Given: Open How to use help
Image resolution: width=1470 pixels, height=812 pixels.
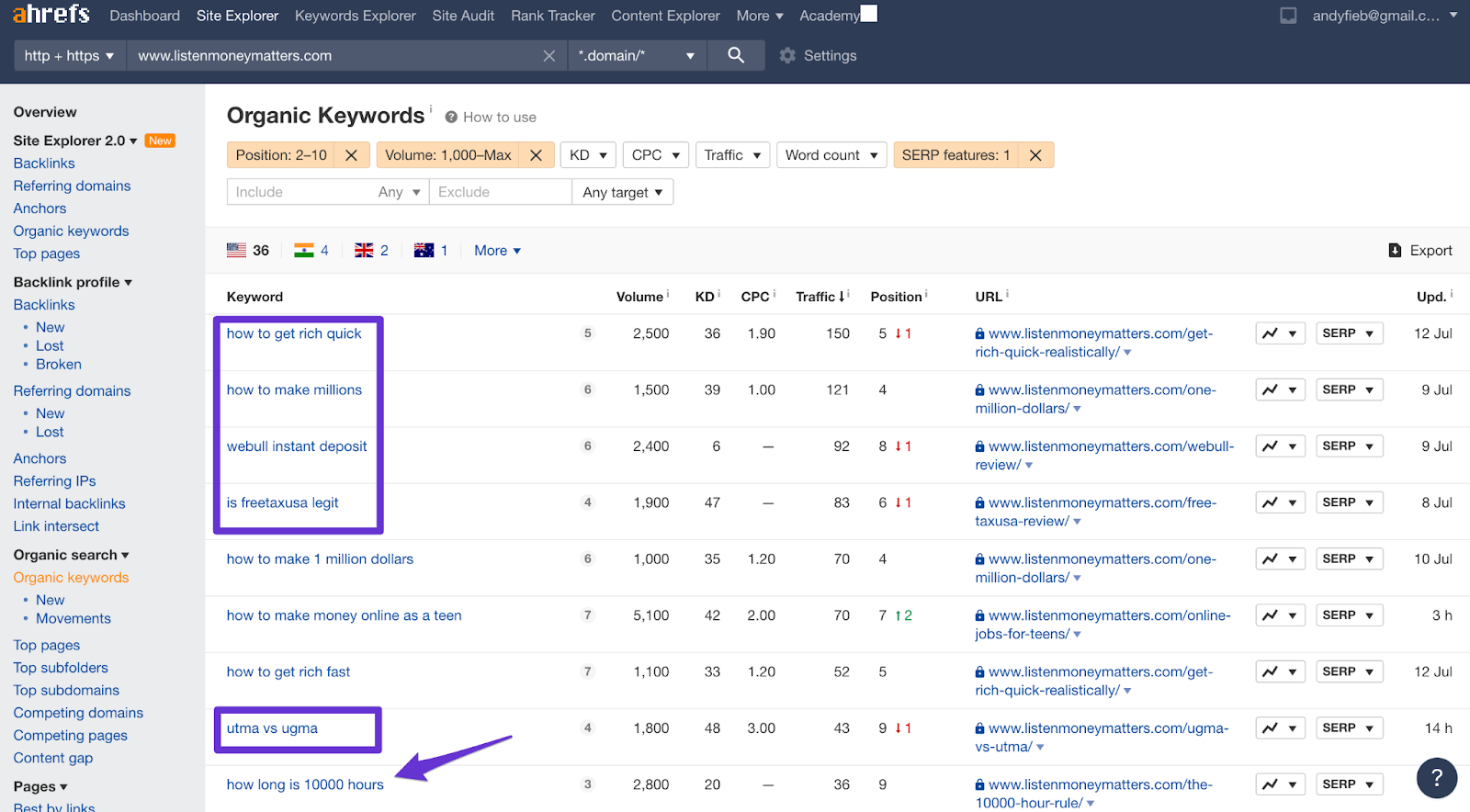Looking at the screenshot, I should tap(491, 118).
